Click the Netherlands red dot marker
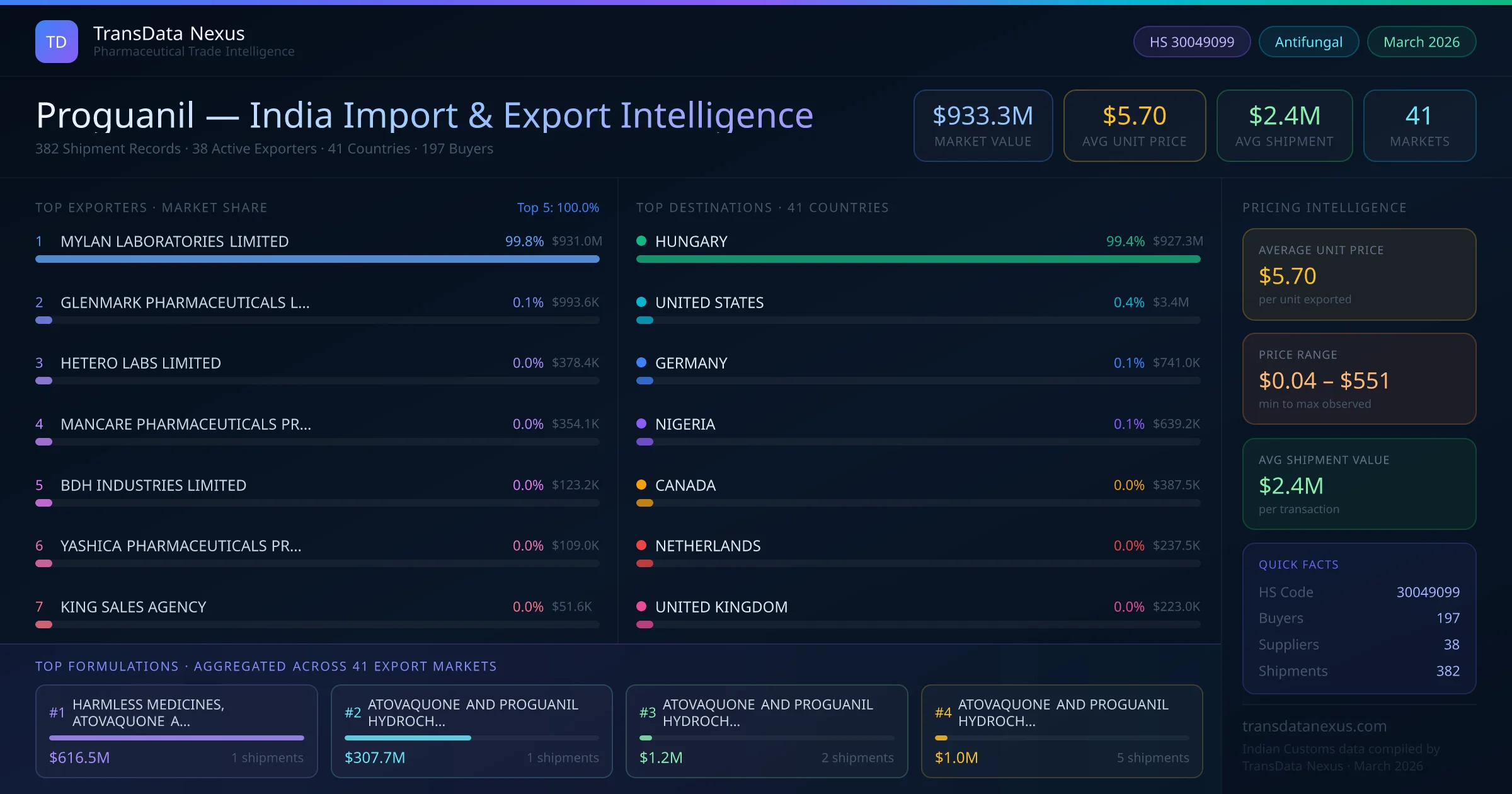Screen dimensions: 1512x794 tap(641, 545)
